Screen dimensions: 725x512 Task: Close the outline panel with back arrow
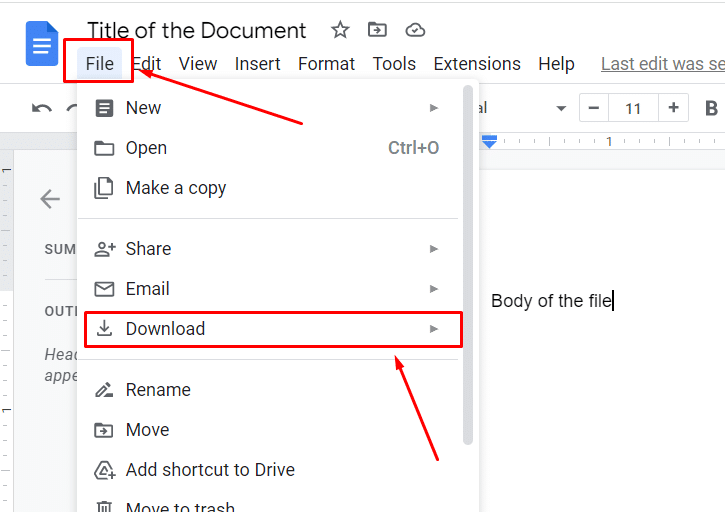(50, 199)
